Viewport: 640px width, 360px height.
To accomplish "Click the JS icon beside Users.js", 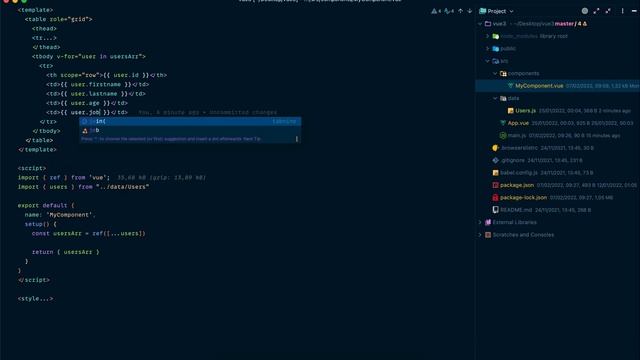I will tap(511, 111).
